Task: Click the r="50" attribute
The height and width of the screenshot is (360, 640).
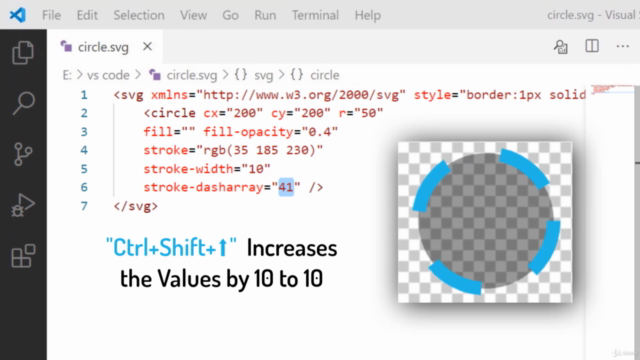Action: pos(361,113)
